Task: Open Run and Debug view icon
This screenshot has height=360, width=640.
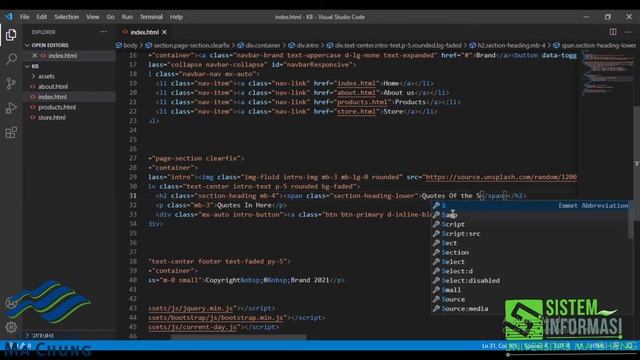Action: tap(11, 108)
